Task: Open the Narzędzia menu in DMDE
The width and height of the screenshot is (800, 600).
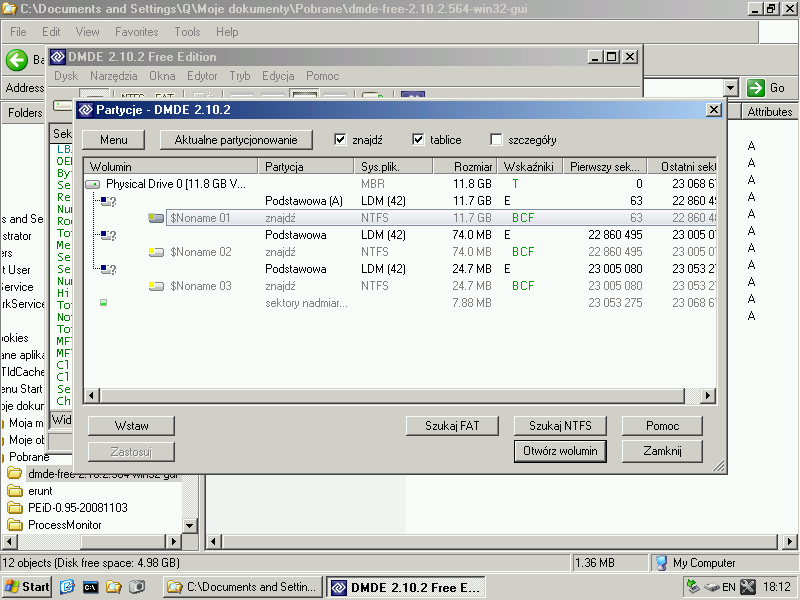Action: point(114,76)
